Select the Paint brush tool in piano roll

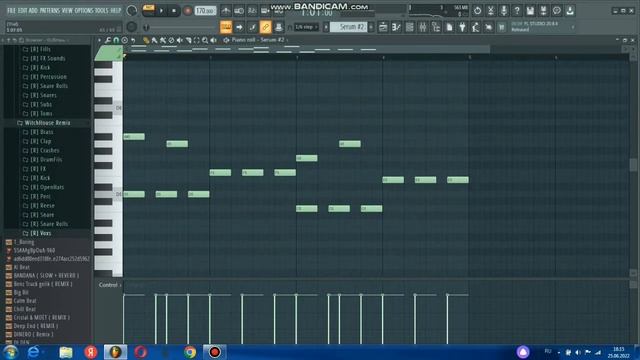(154, 40)
